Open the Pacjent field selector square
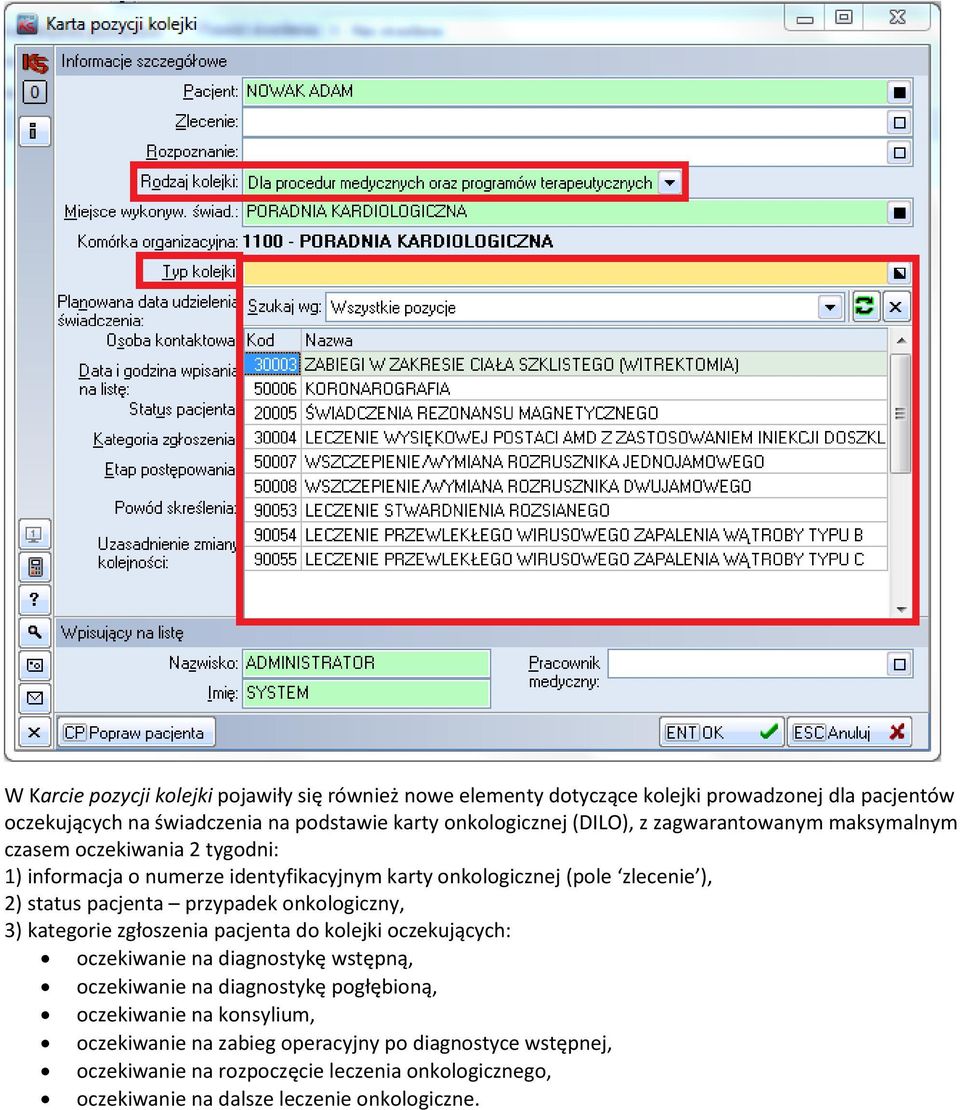The width and height of the screenshot is (960, 1110). 899,92
